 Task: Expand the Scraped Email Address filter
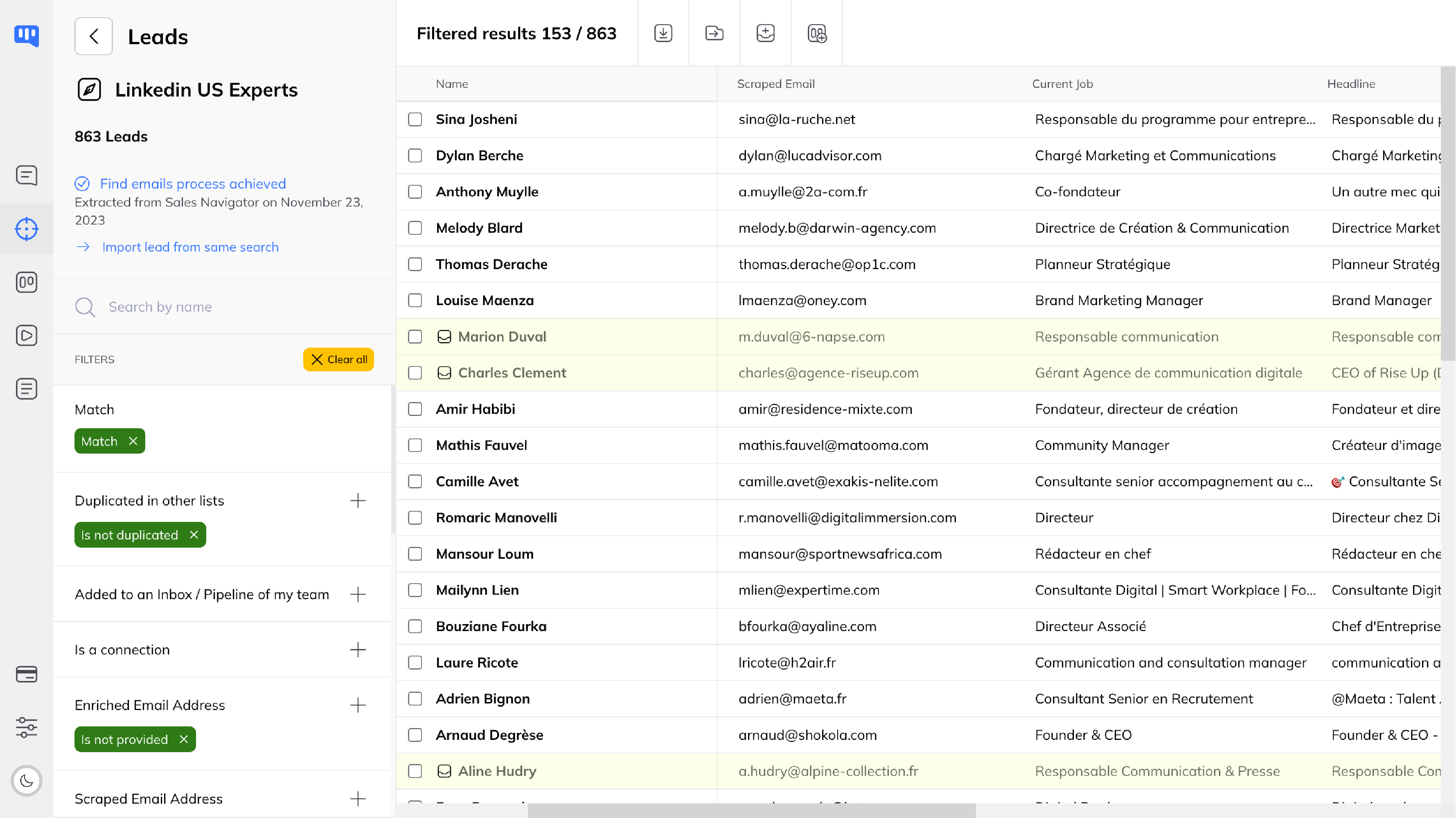click(x=358, y=799)
